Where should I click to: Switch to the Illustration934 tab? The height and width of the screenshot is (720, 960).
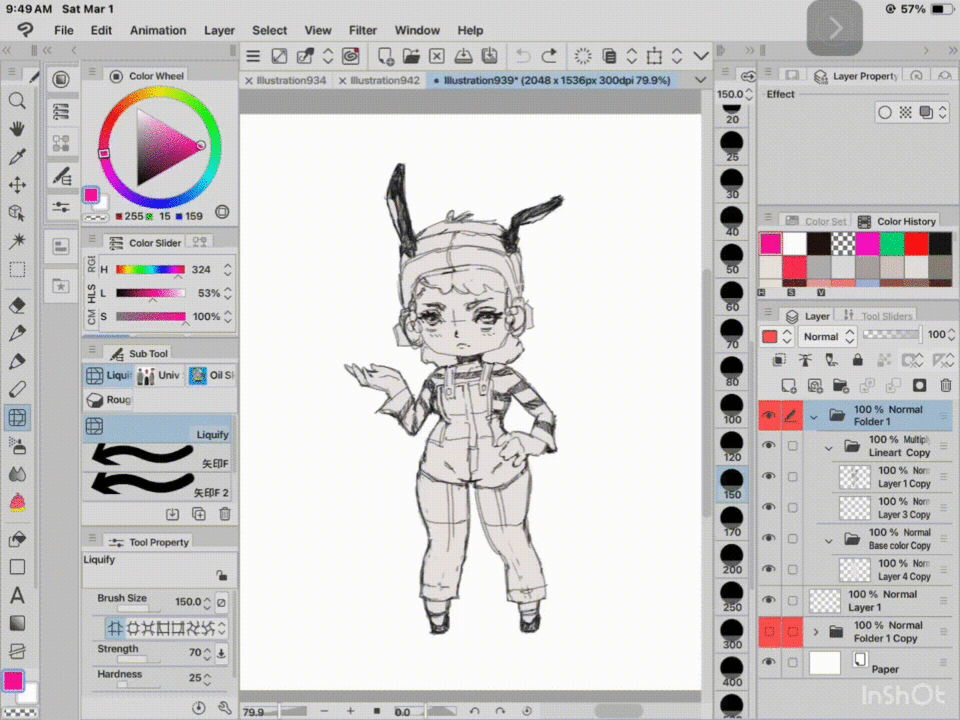[x=291, y=80]
